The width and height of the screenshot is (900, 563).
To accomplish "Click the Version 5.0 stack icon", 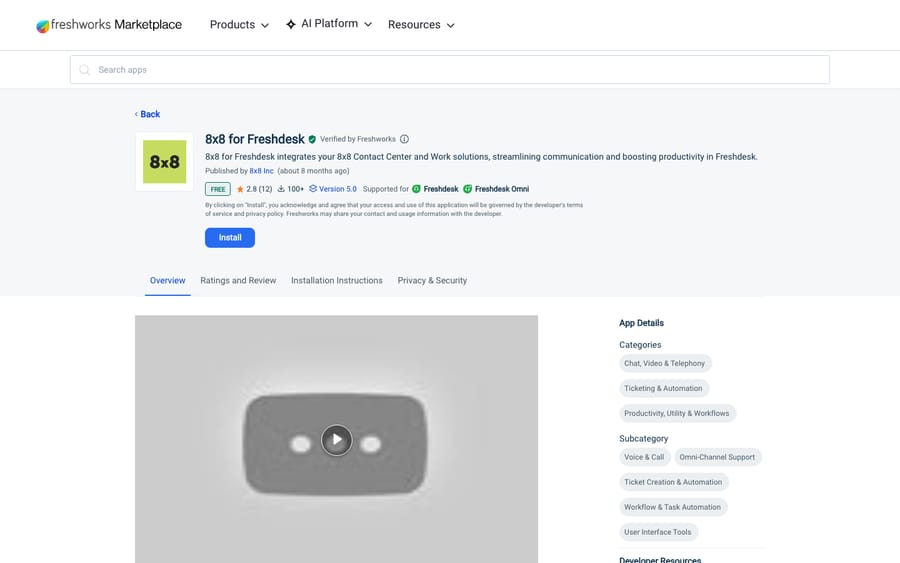I will click(x=313, y=189).
